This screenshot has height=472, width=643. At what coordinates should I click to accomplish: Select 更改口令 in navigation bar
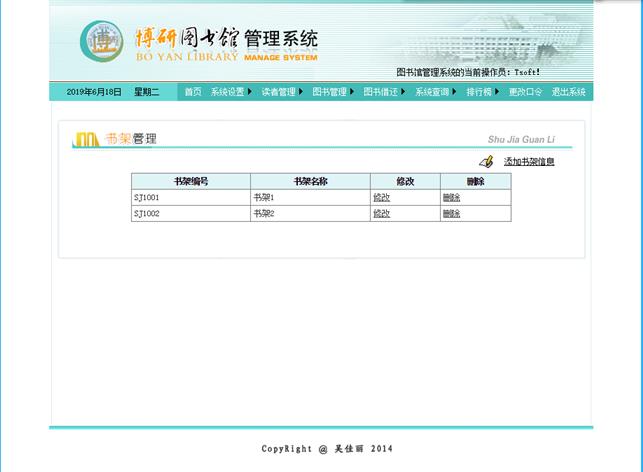[525, 92]
